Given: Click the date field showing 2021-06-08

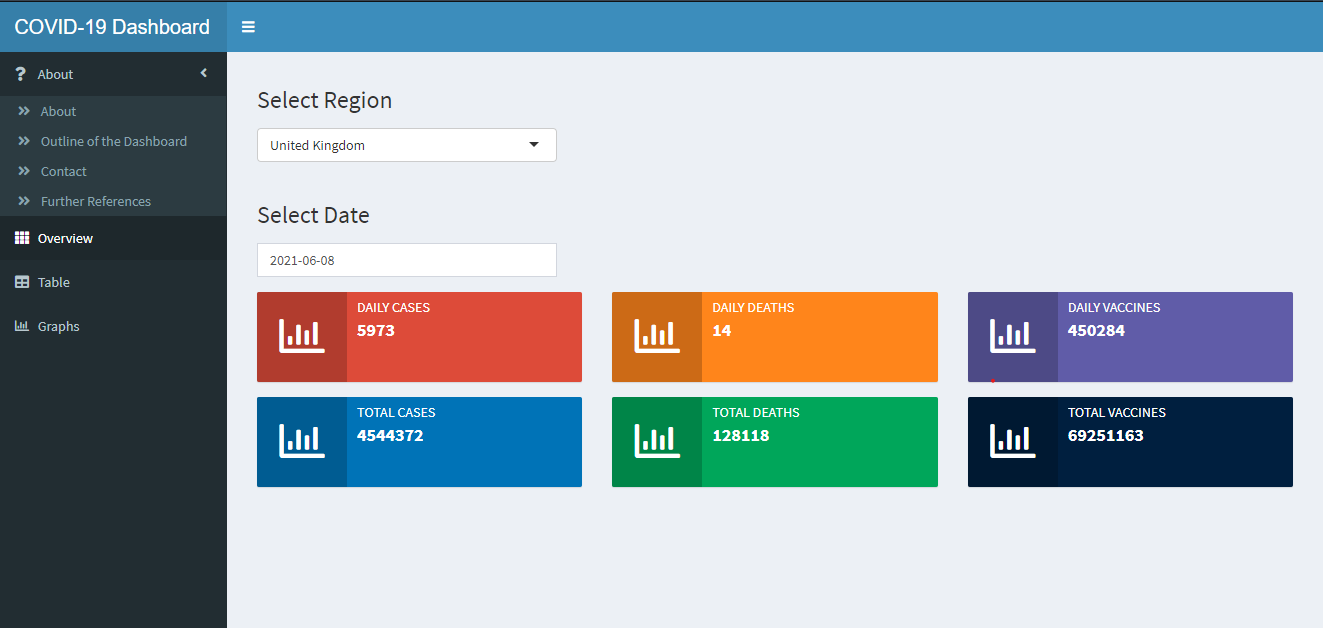Looking at the screenshot, I should (406, 260).
